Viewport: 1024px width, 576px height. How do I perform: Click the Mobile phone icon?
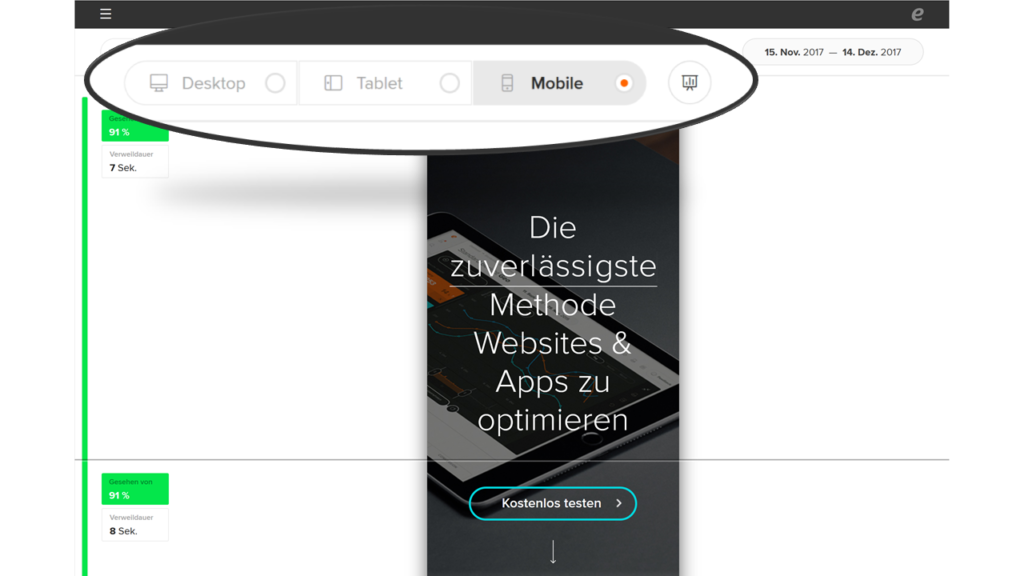coord(507,83)
